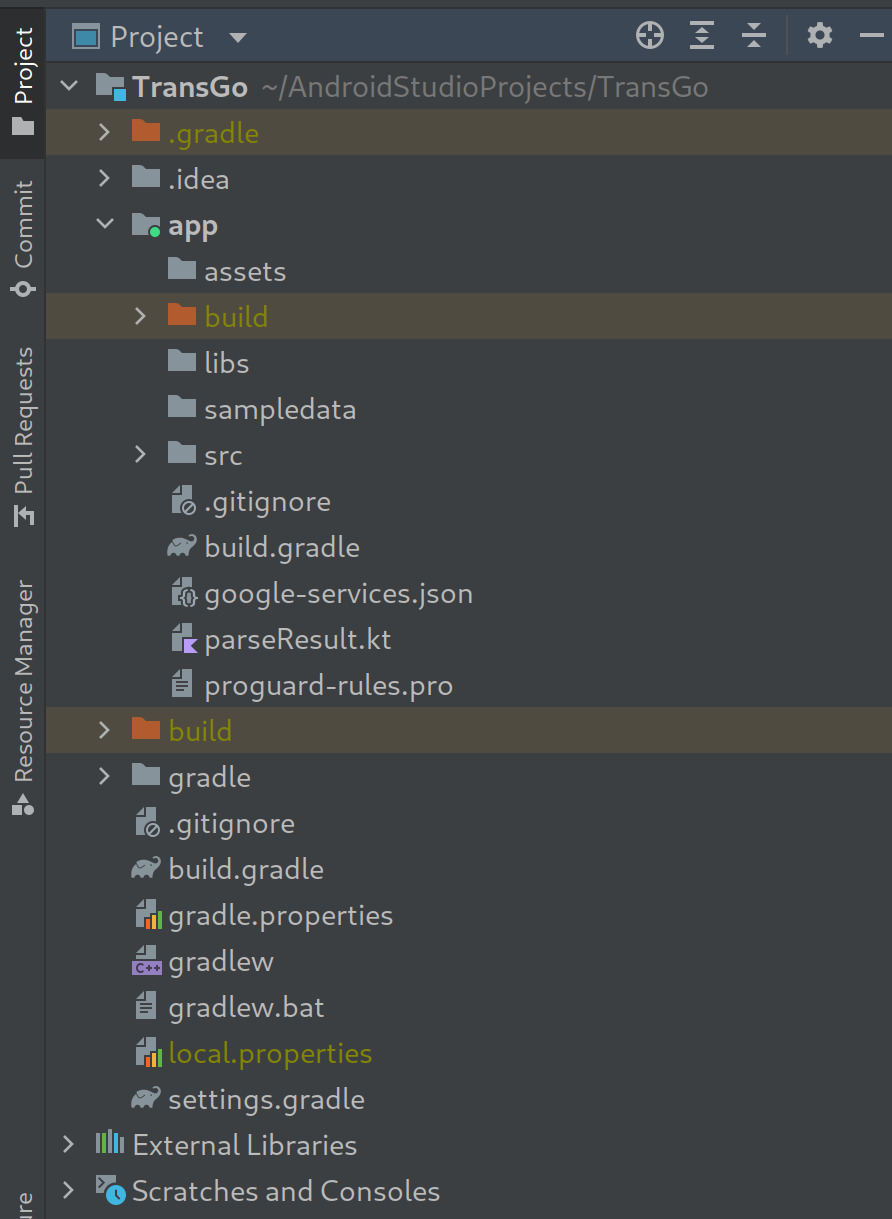
Task: Click the parseResult.kt Kotlin file icon
Action: (183, 639)
